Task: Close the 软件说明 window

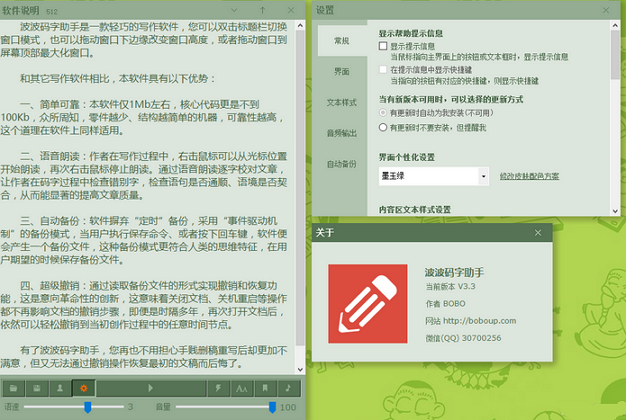Action: click(291, 10)
